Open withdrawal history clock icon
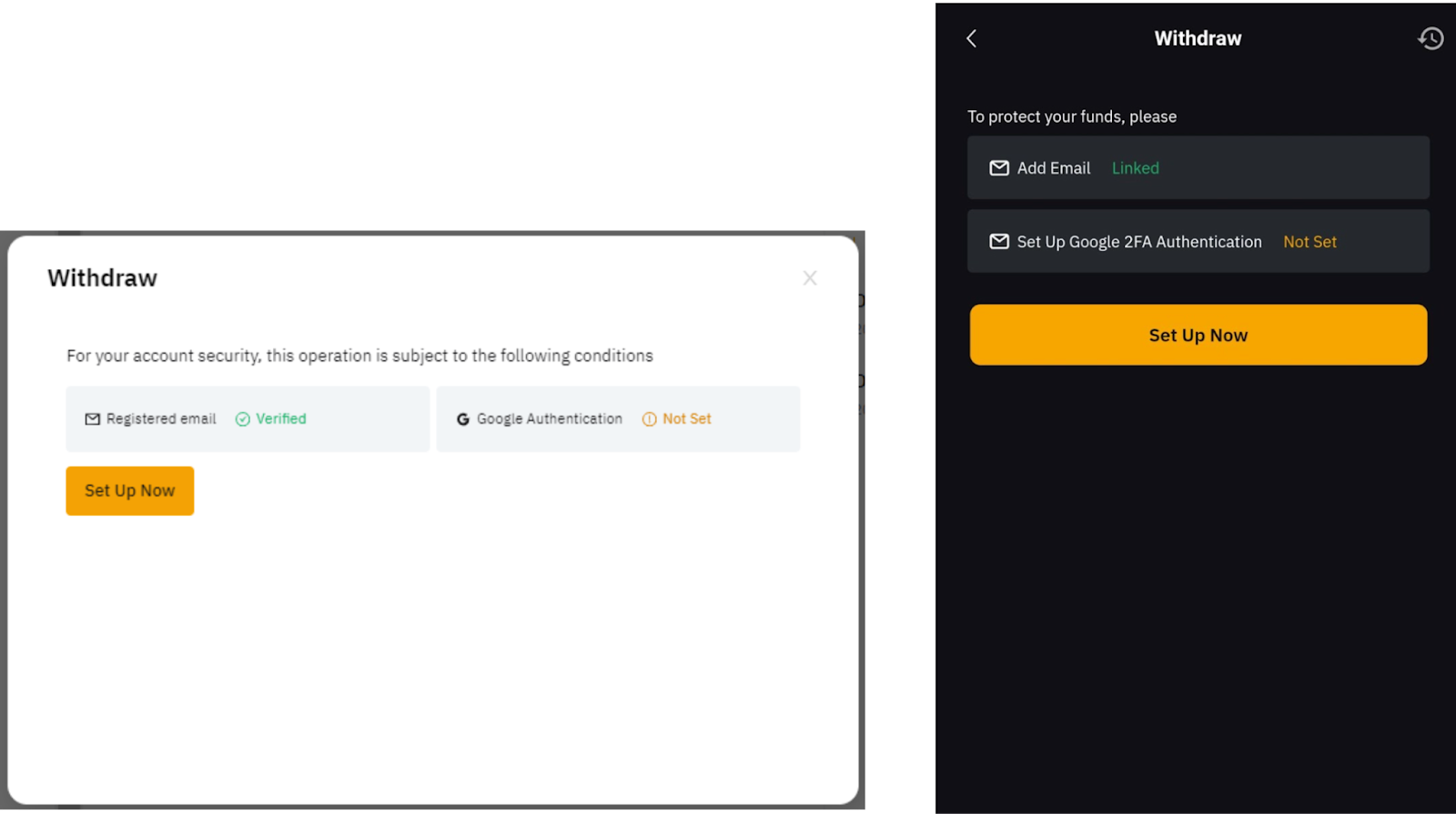The image size is (1456, 814). click(1431, 38)
